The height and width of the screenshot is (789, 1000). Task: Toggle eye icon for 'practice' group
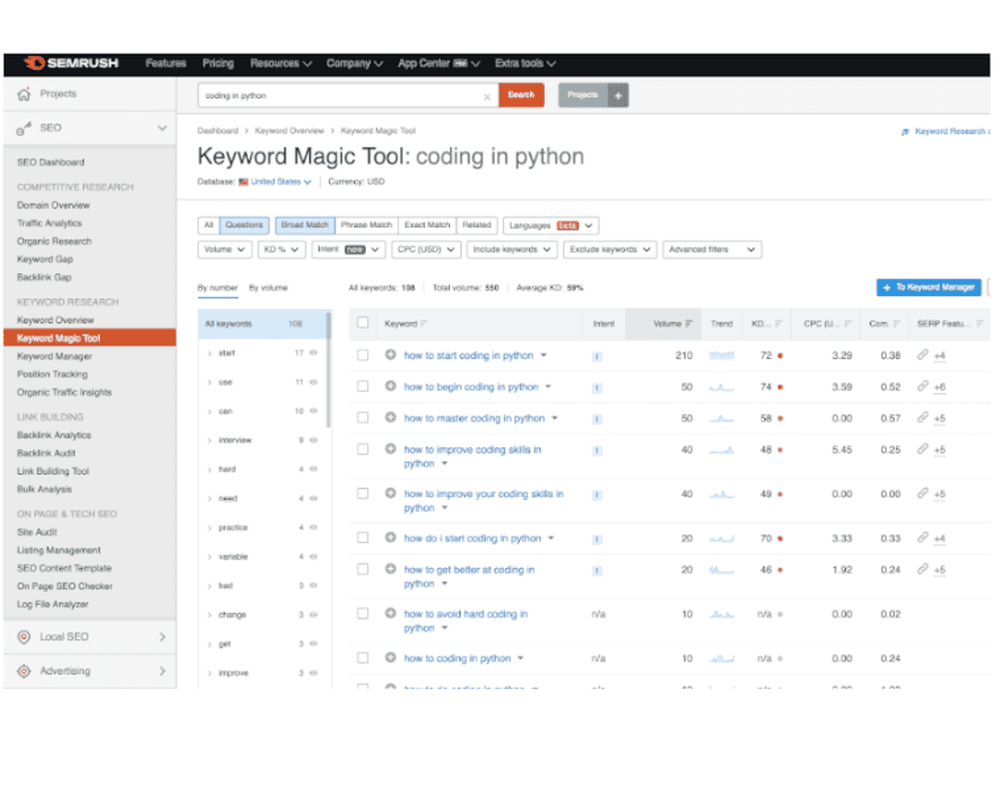click(x=313, y=527)
